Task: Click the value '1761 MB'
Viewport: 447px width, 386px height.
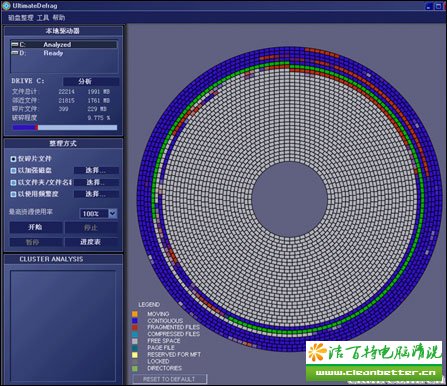Action: 99,100
